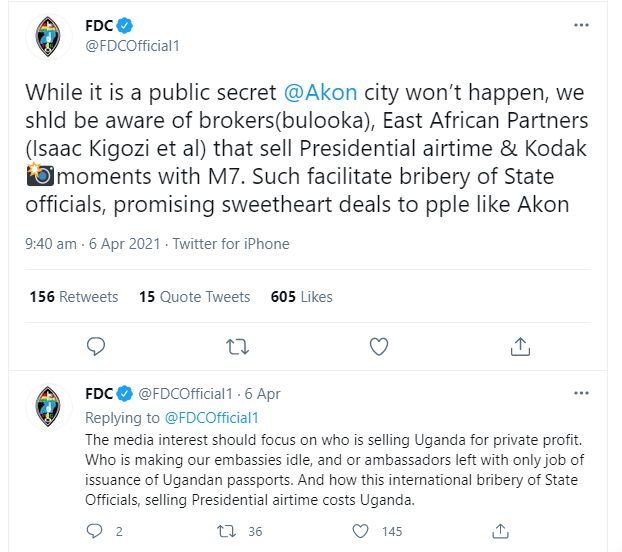Viewport: 622px width, 552px height.
Task: View the 156 Retweets list
Action: [x=74, y=297]
